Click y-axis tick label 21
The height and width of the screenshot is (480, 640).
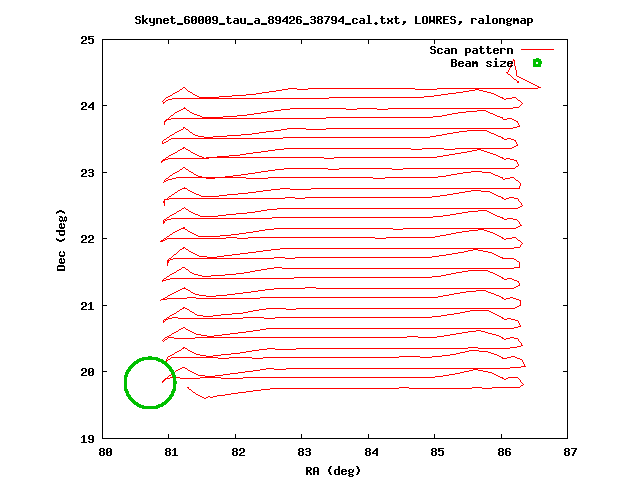pyautogui.click(x=87, y=306)
